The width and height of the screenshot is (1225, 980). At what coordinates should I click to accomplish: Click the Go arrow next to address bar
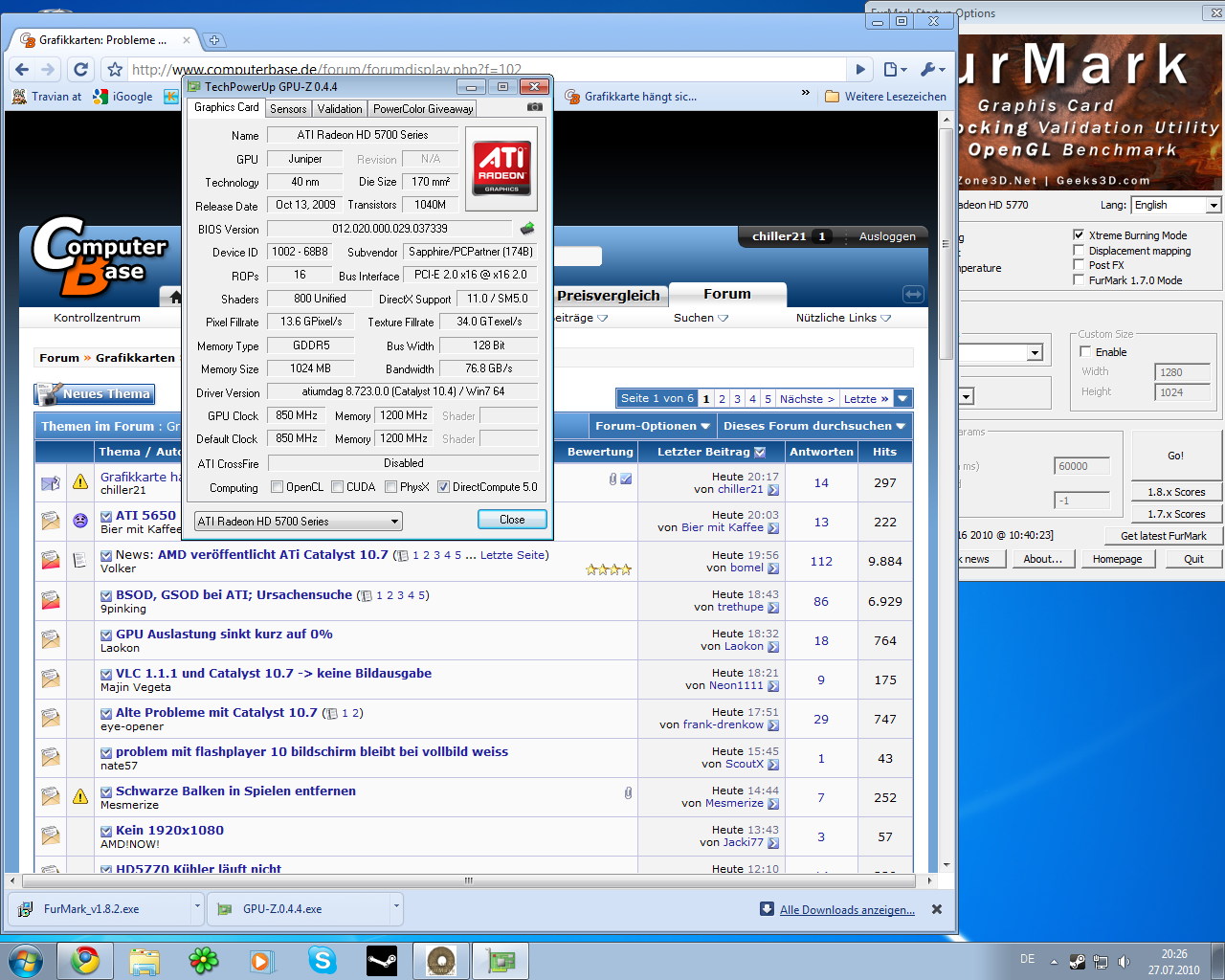click(860, 69)
